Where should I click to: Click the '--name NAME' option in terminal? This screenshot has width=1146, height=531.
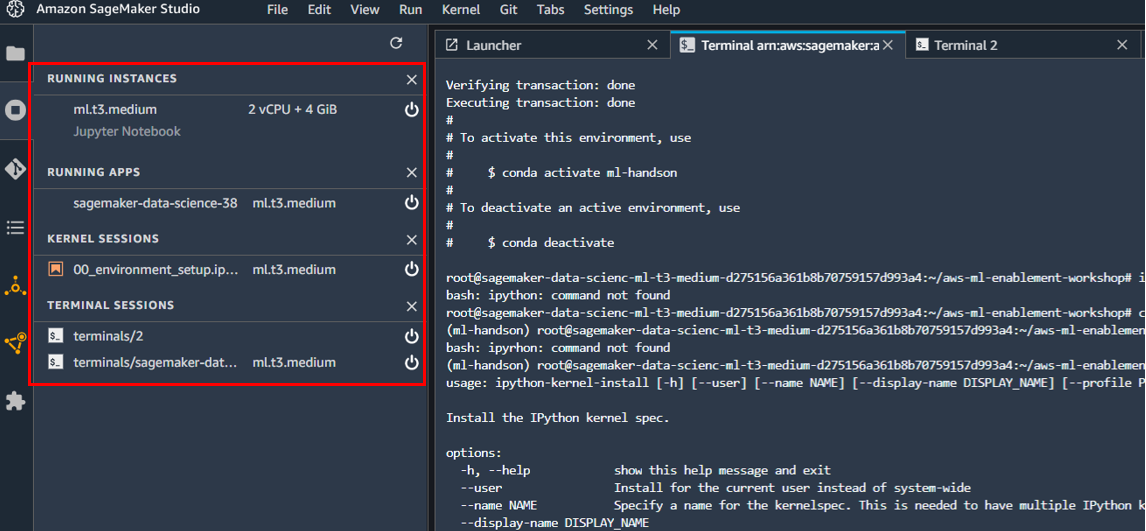498,505
